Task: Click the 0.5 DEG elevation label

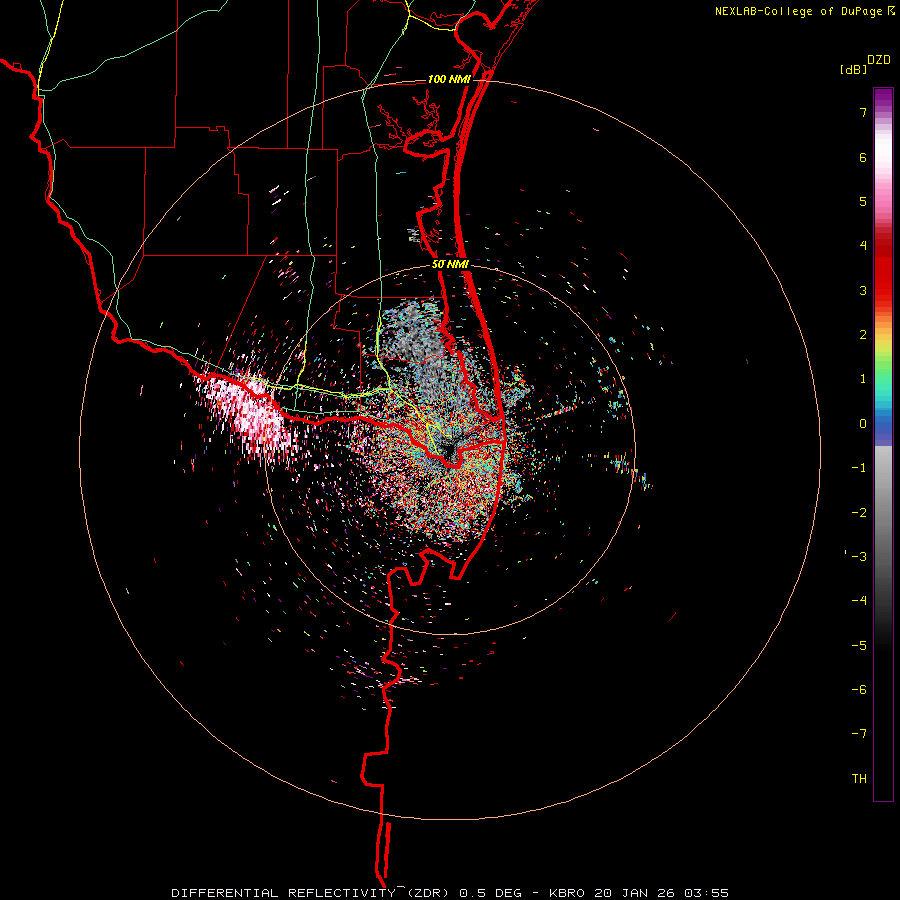Action: pos(492,893)
